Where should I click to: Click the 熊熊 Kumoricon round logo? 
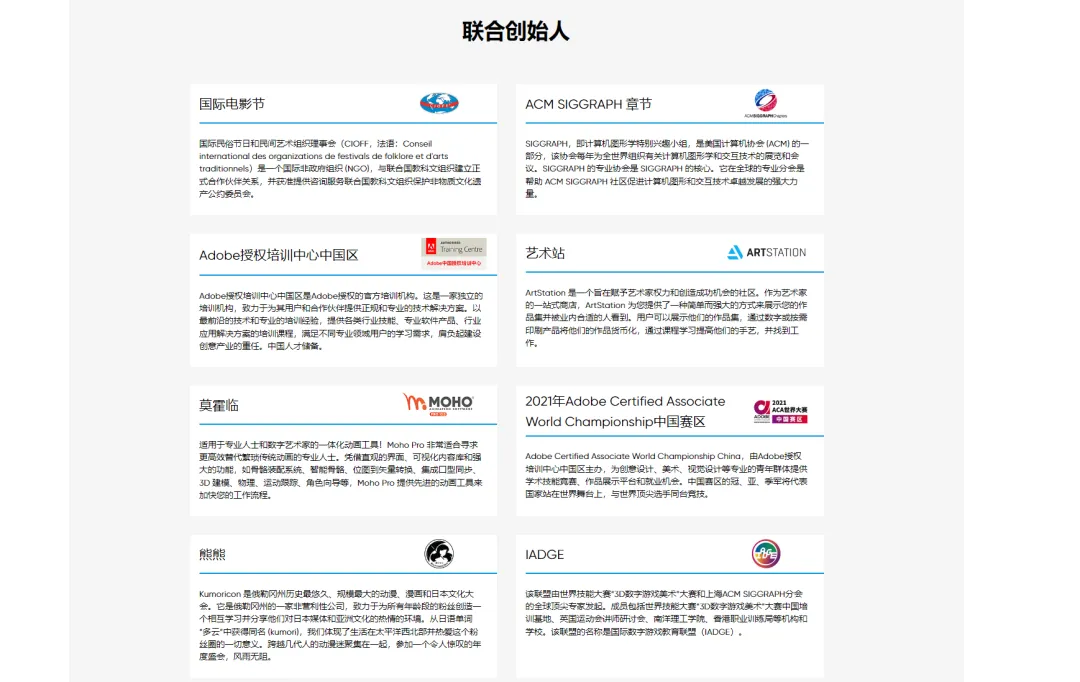click(439, 553)
